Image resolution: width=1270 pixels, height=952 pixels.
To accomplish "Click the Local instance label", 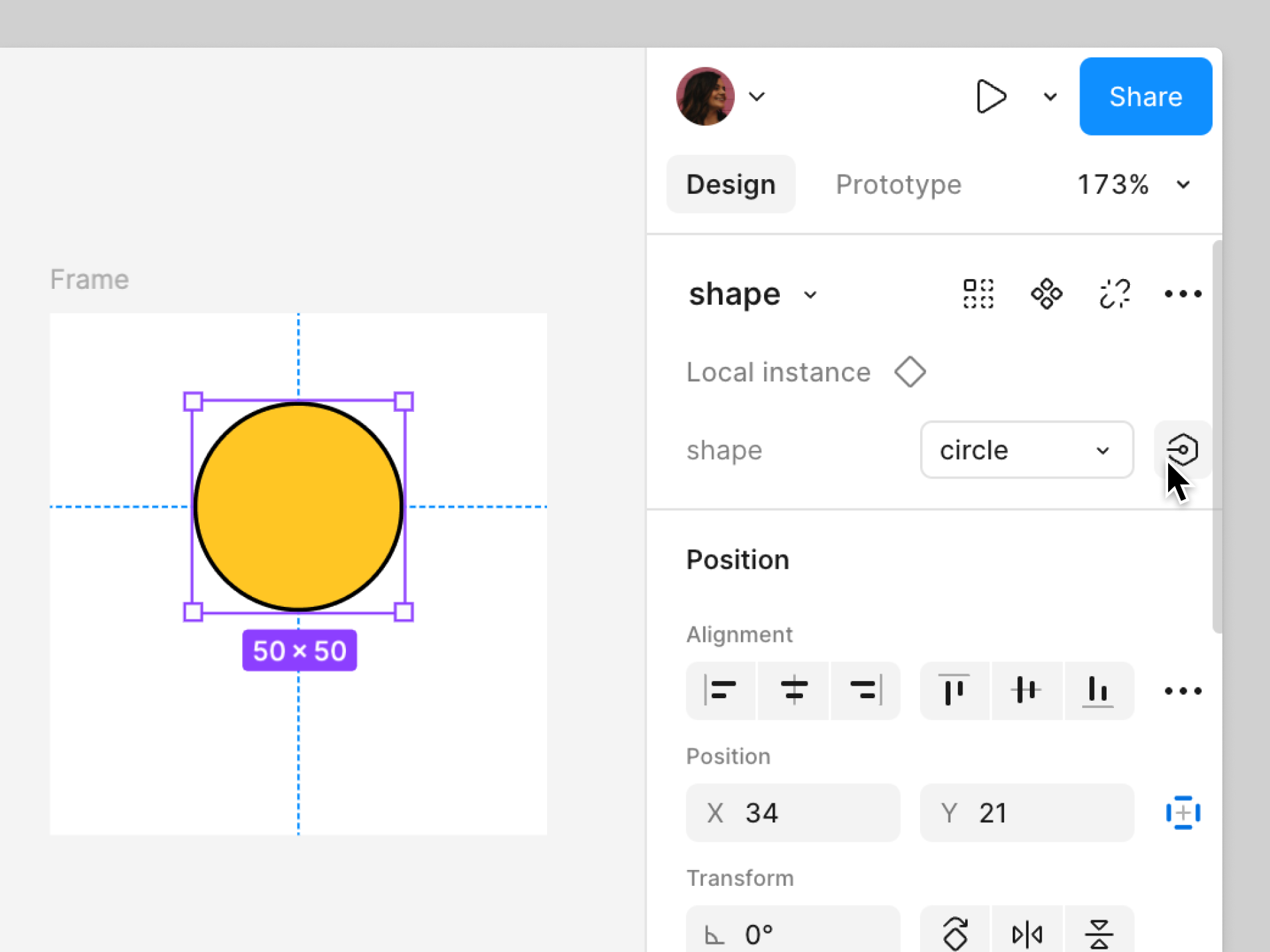I will tap(779, 372).
